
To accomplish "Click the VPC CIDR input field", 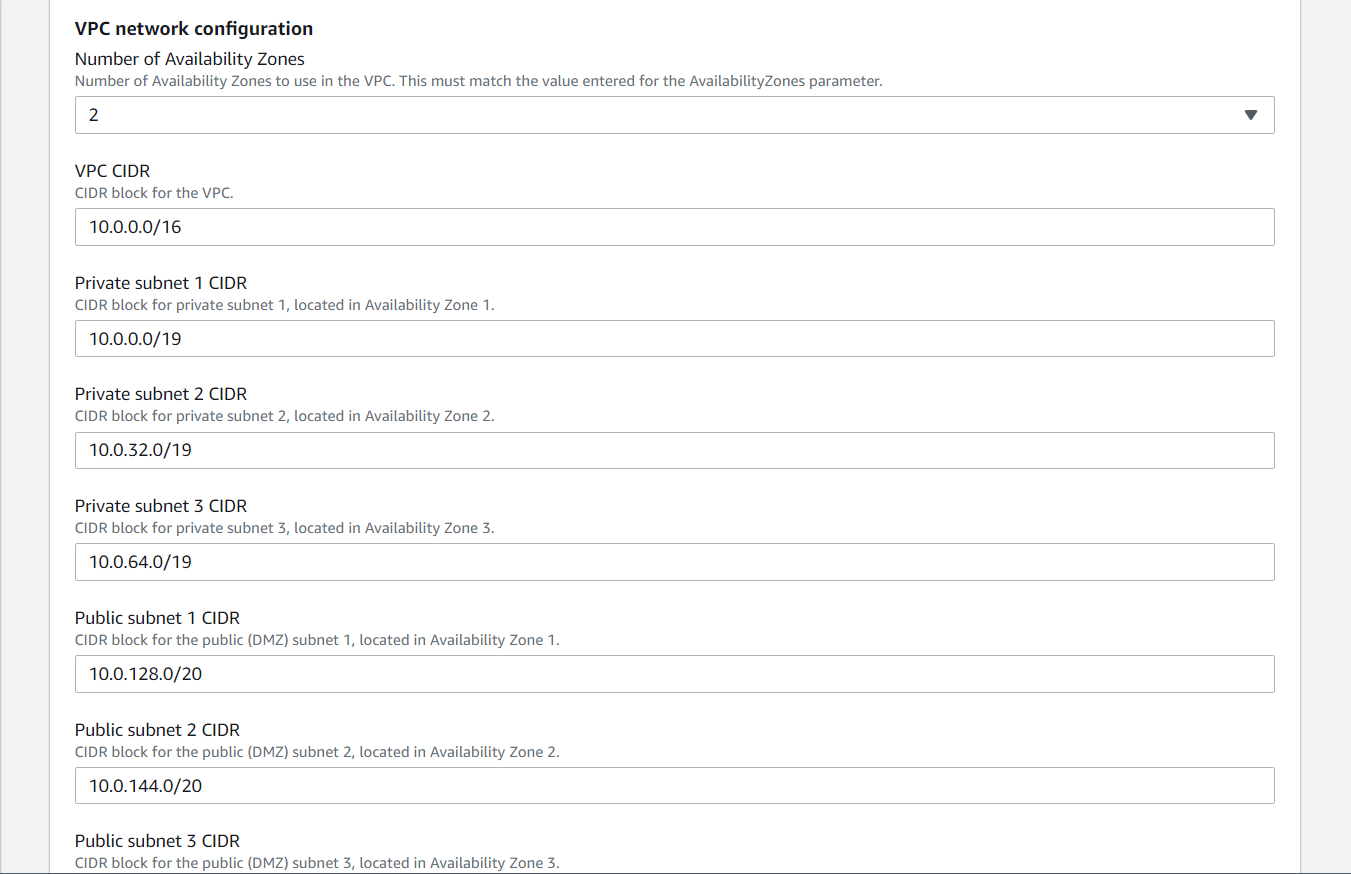I will tap(674, 227).
